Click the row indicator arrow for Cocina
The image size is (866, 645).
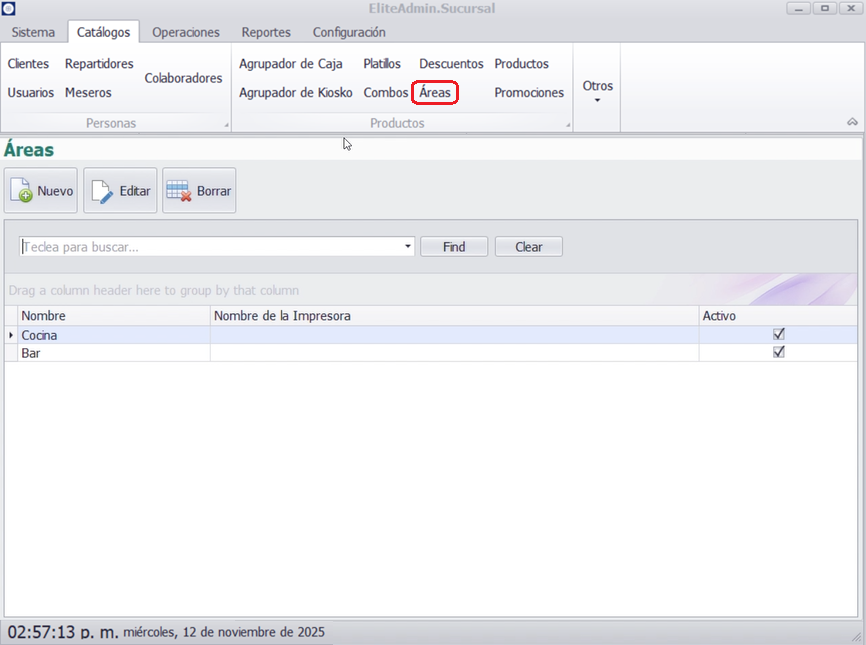(11, 335)
